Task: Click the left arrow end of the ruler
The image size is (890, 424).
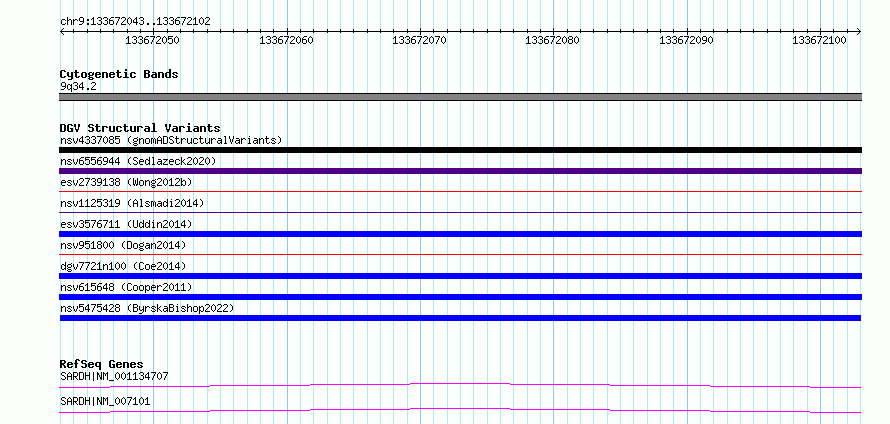Action: 62,32
